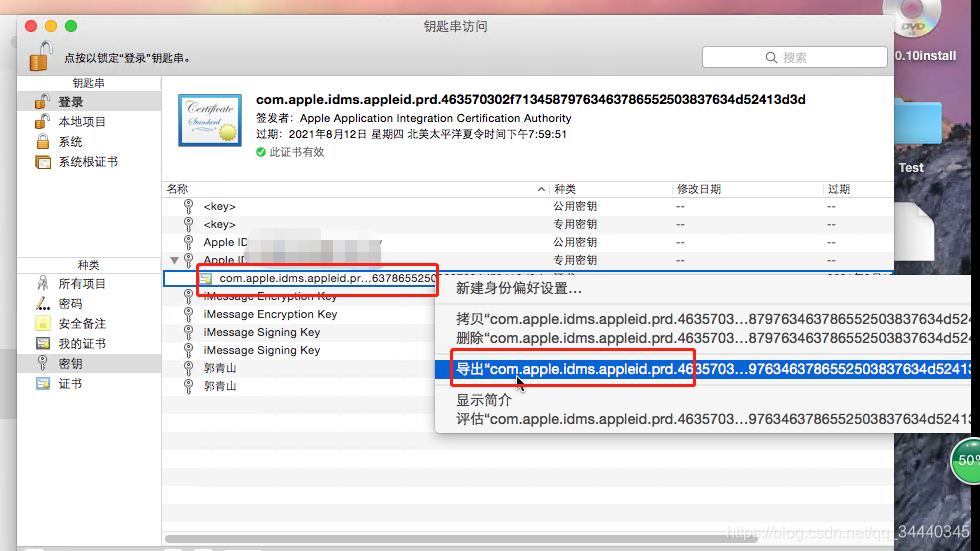Select the first <key> 公用密钥 row
Screen dimensions: 980x551
(528, 206)
